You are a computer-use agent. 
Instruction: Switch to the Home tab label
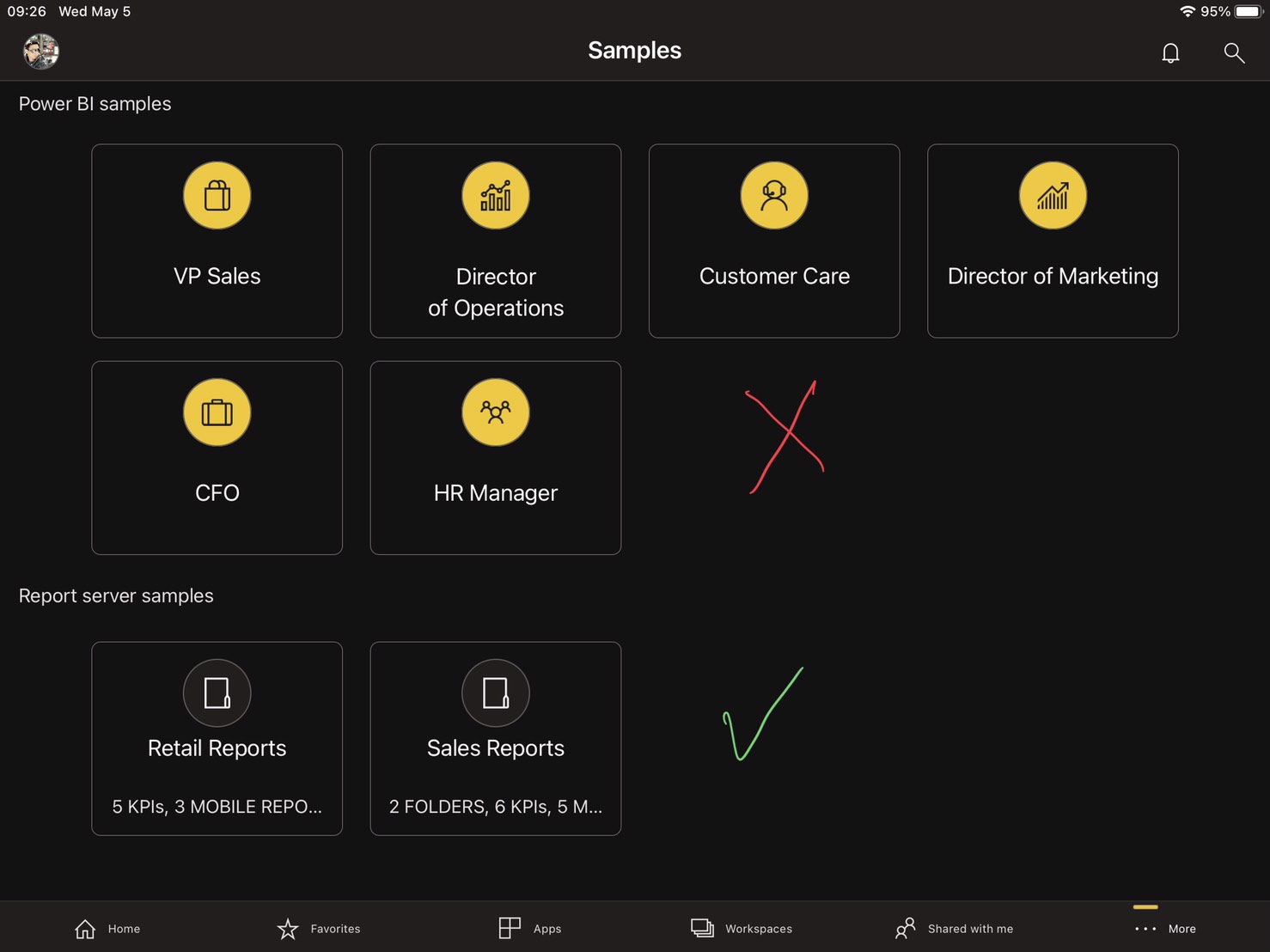tap(124, 929)
